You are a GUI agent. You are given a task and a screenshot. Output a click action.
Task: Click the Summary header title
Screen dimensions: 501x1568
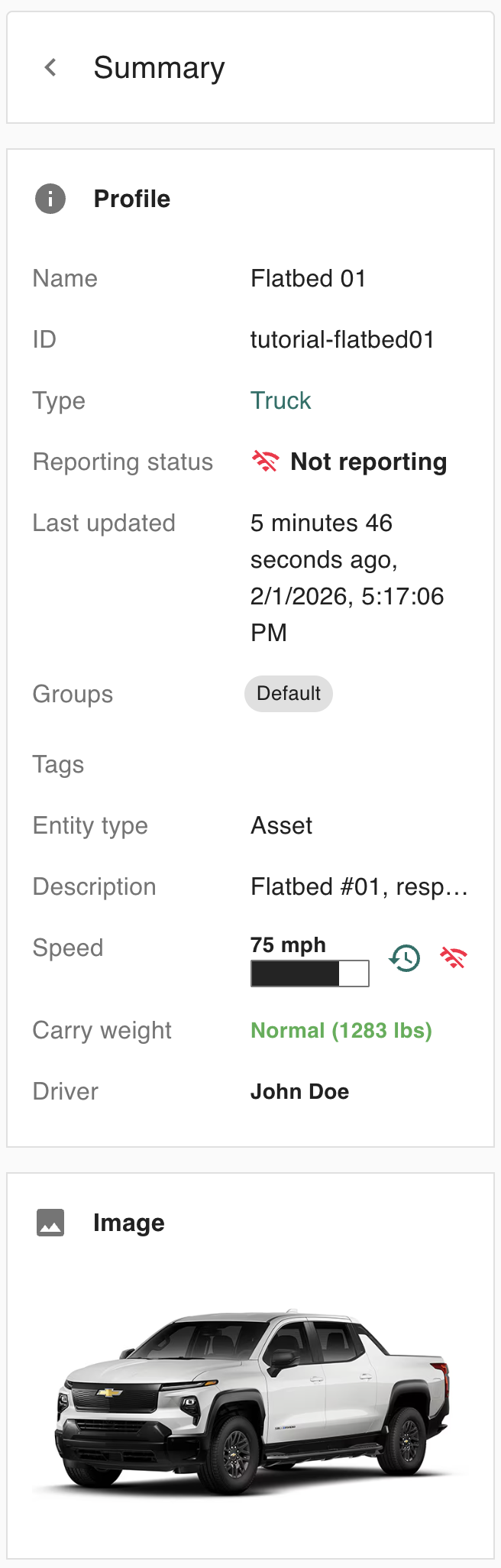pos(159,67)
